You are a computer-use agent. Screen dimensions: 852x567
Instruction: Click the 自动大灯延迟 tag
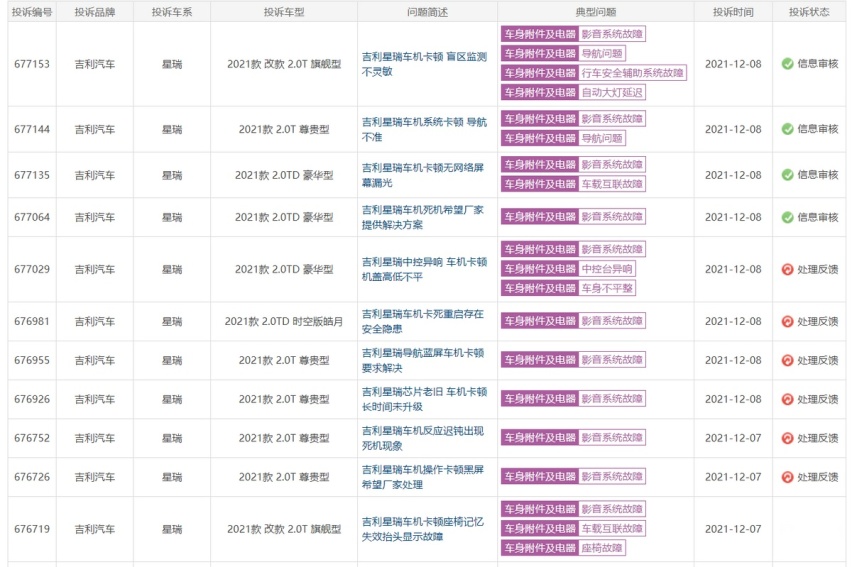[612, 92]
